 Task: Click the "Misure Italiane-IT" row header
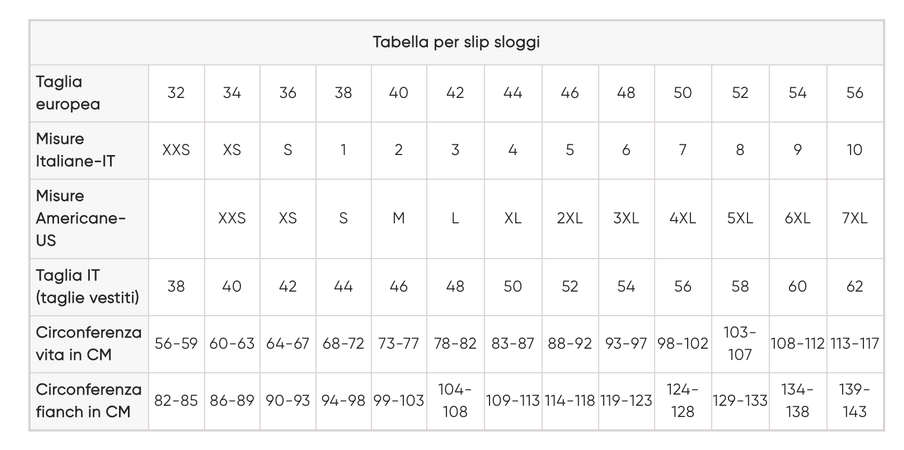click(75, 150)
